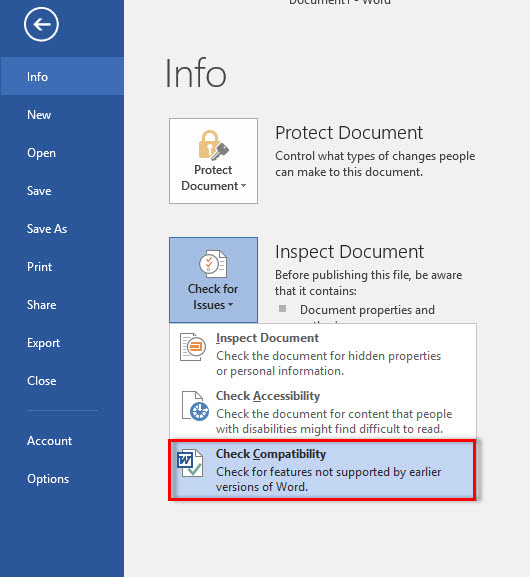Select Check Compatibility option text
The height and width of the screenshot is (577, 530).
[x=271, y=454]
